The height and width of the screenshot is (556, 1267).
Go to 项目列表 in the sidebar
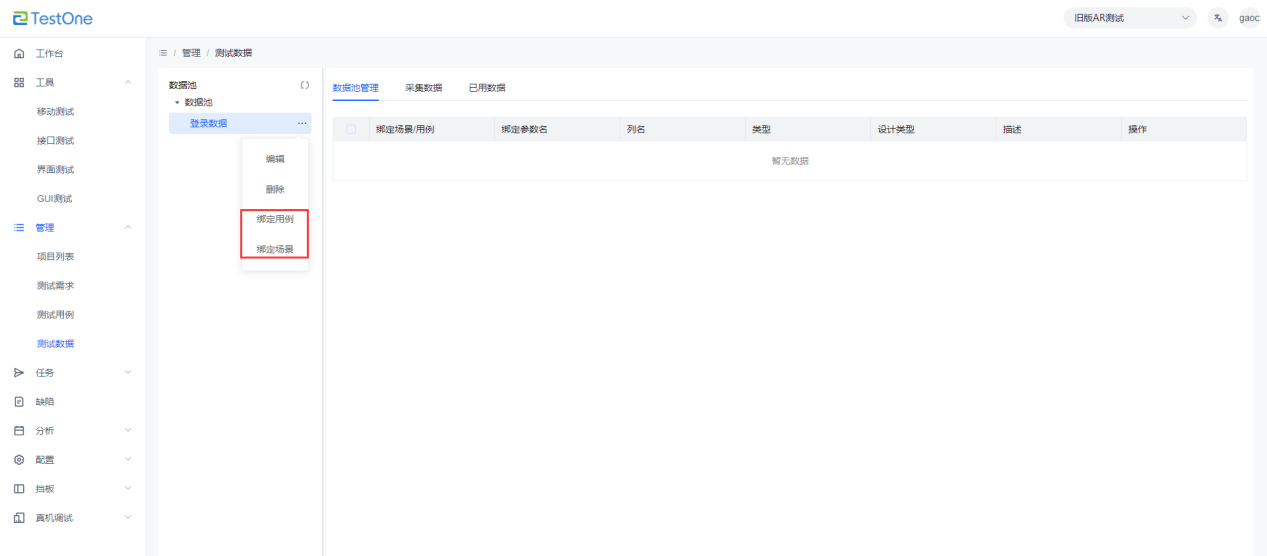[55, 257]
